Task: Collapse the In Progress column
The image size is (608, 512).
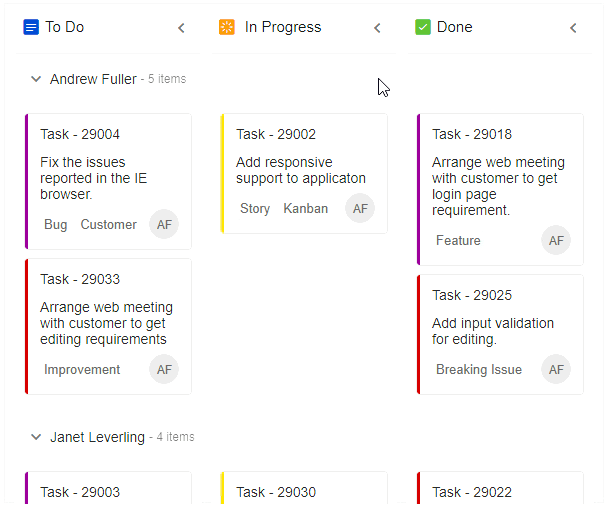Action: (377, 28)
